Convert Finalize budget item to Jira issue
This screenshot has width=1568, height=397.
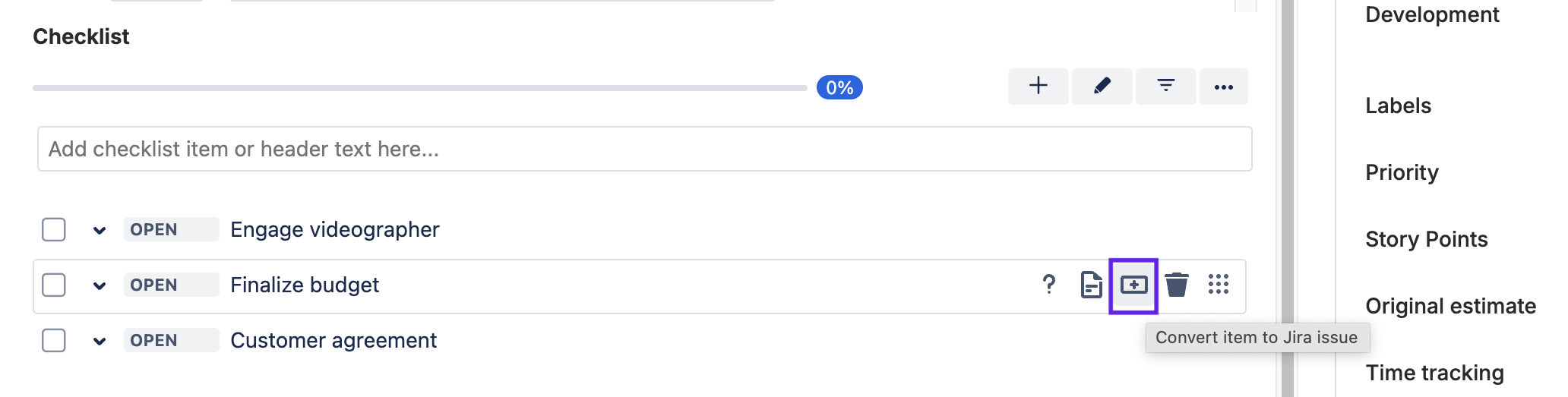click(x=1133, y=285)
